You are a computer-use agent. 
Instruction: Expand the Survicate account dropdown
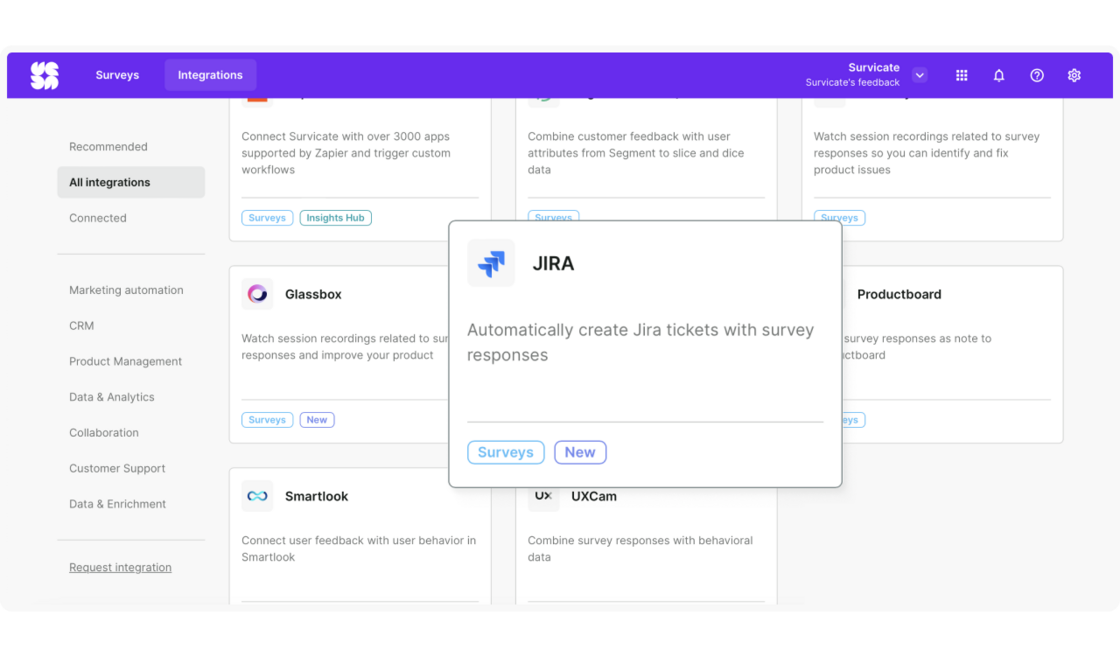click(919, 74)
